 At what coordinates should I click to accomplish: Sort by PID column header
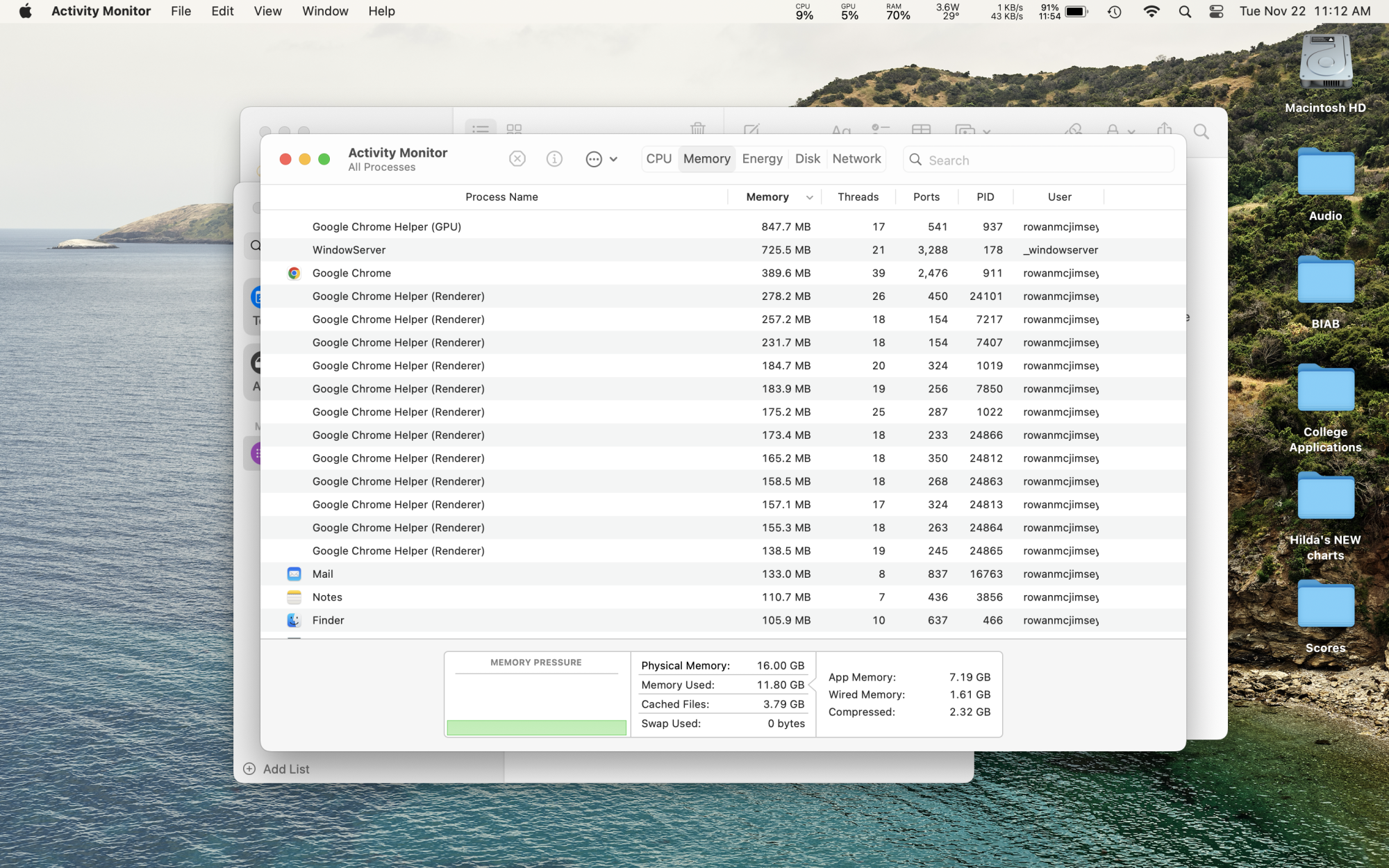(985, 197)
